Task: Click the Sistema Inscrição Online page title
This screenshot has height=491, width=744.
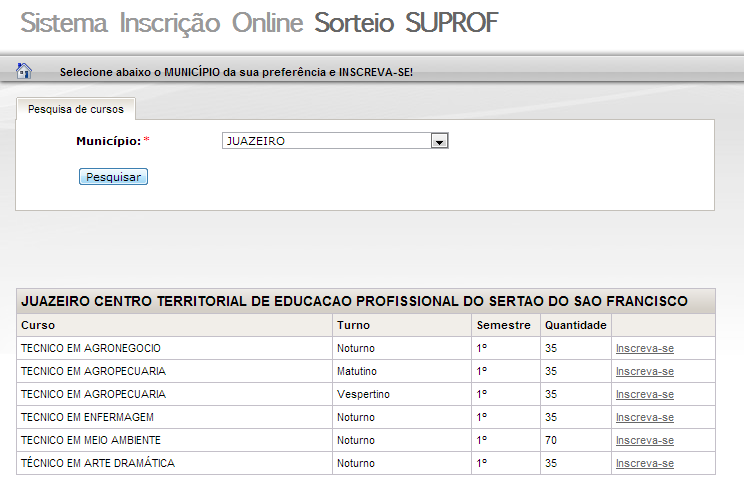Action: point(259,24)
